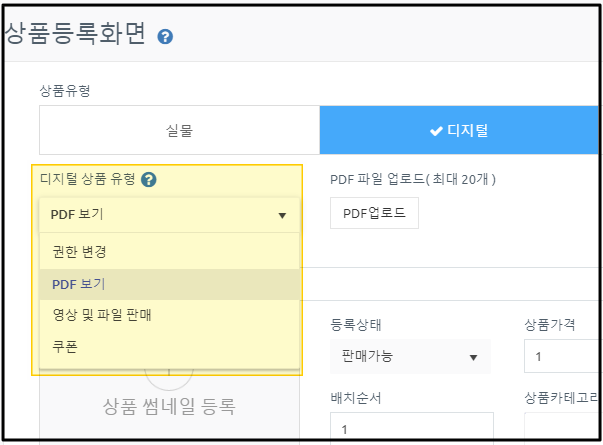Click the arrow beside 판매가능

pyautogui.click(x=473, y=357)
